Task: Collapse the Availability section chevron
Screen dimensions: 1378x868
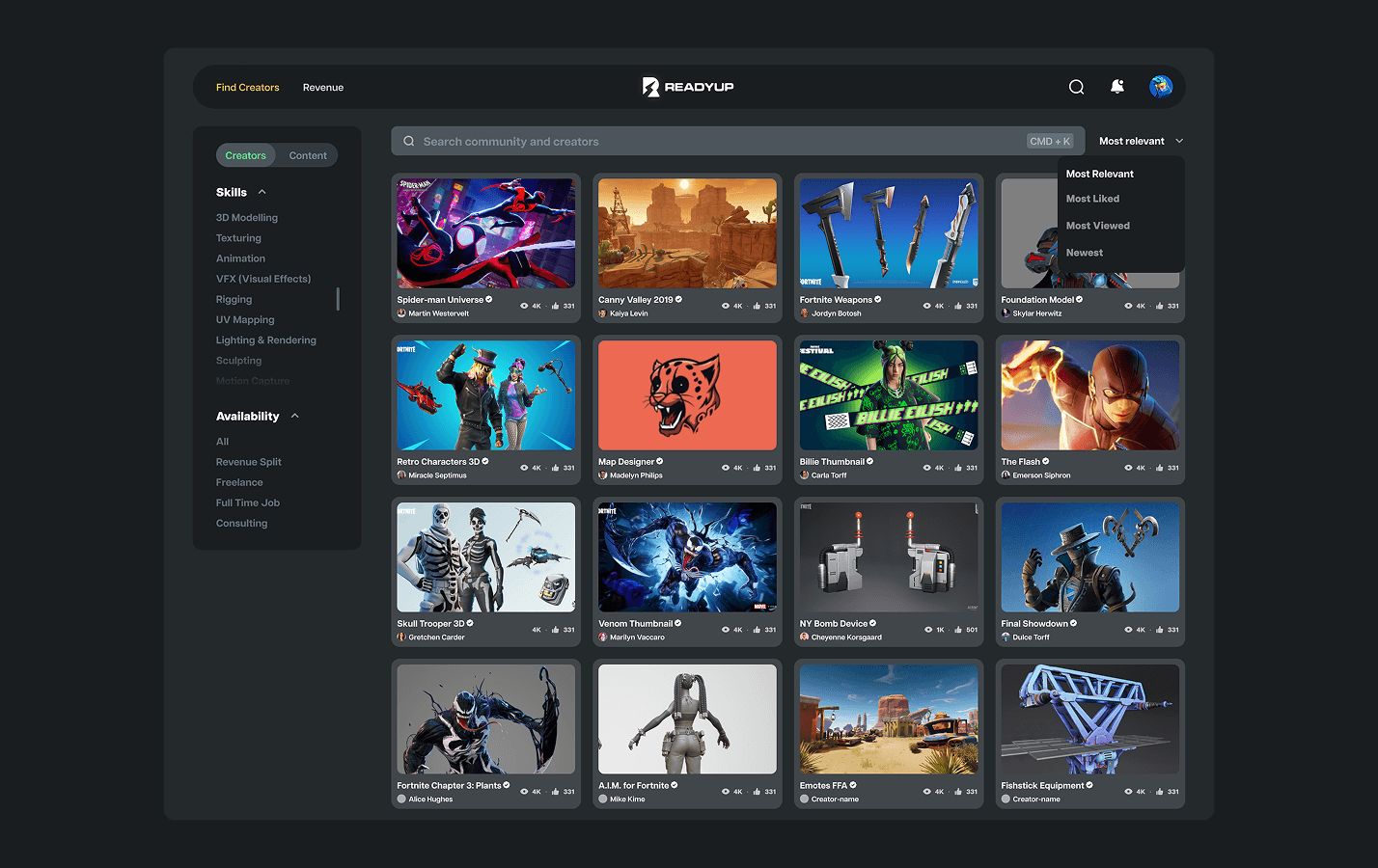Action: (x=295, y=416)
